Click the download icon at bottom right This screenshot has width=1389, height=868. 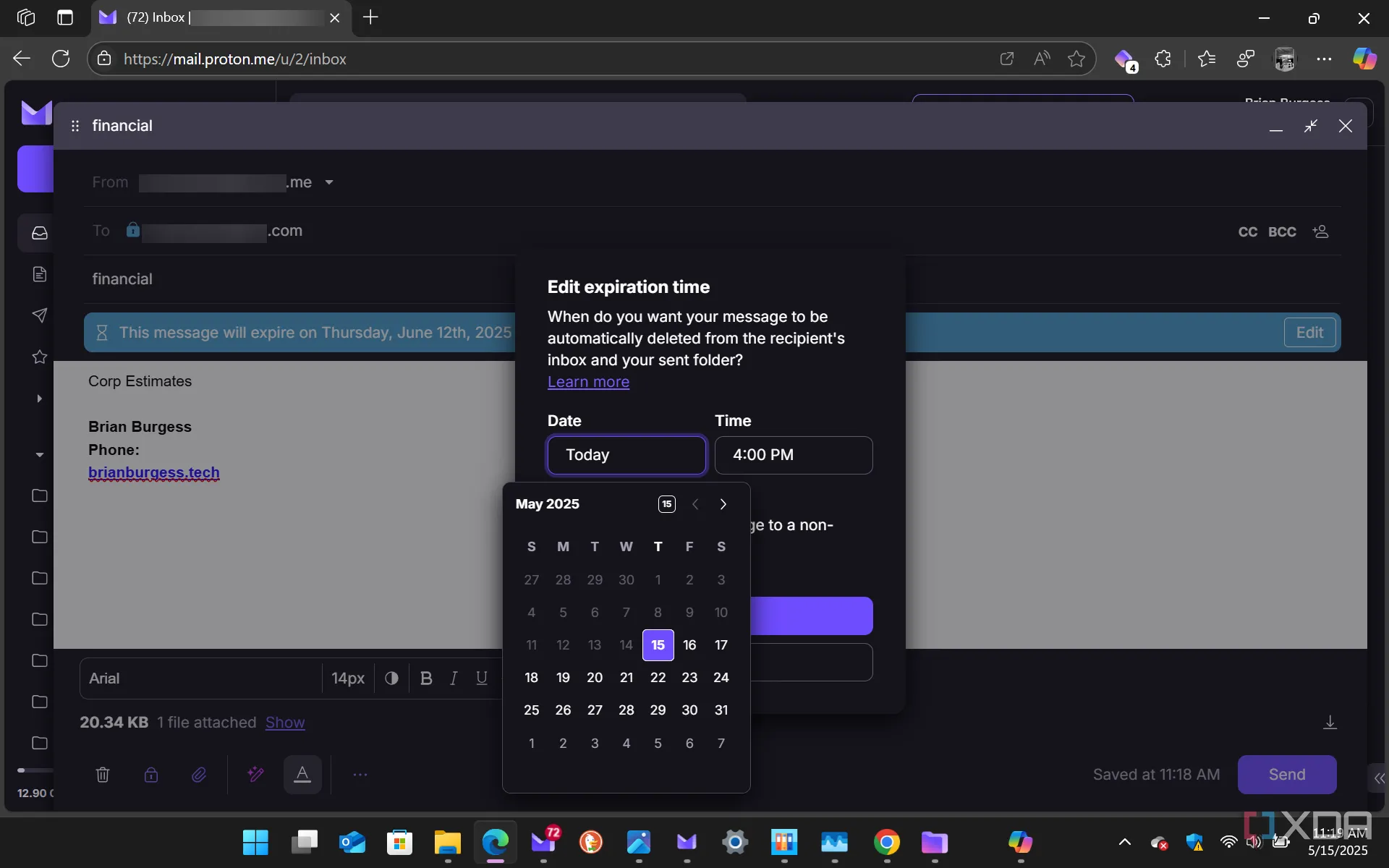tap(1330, 723)
